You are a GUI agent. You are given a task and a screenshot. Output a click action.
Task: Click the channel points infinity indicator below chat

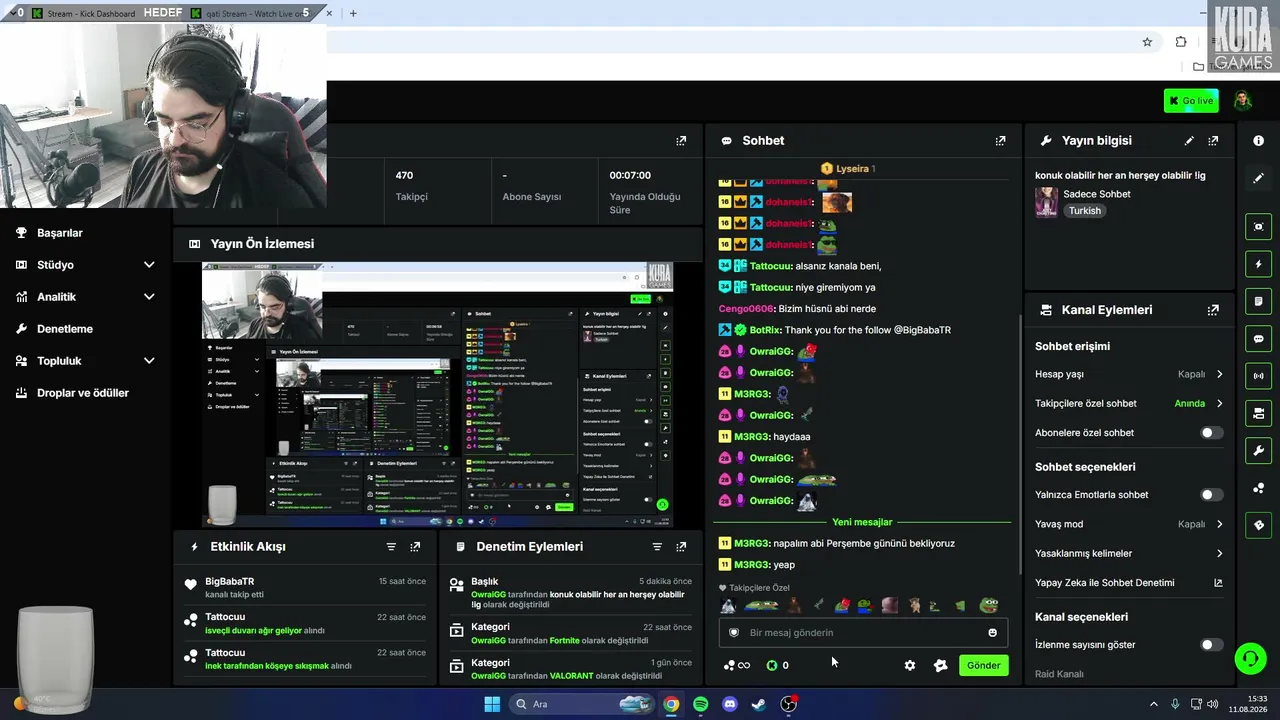point(737,665)
